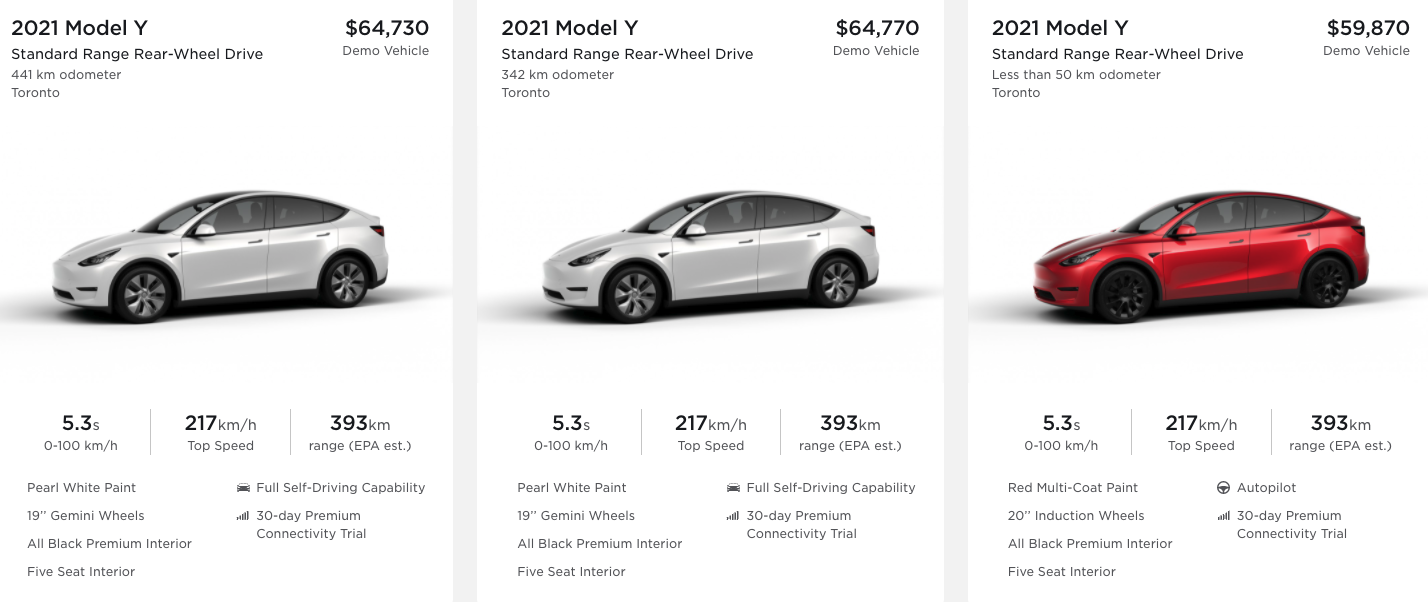
Task: Click "Less than 50 km odometer" text
Action: [x=1076, y=74]
